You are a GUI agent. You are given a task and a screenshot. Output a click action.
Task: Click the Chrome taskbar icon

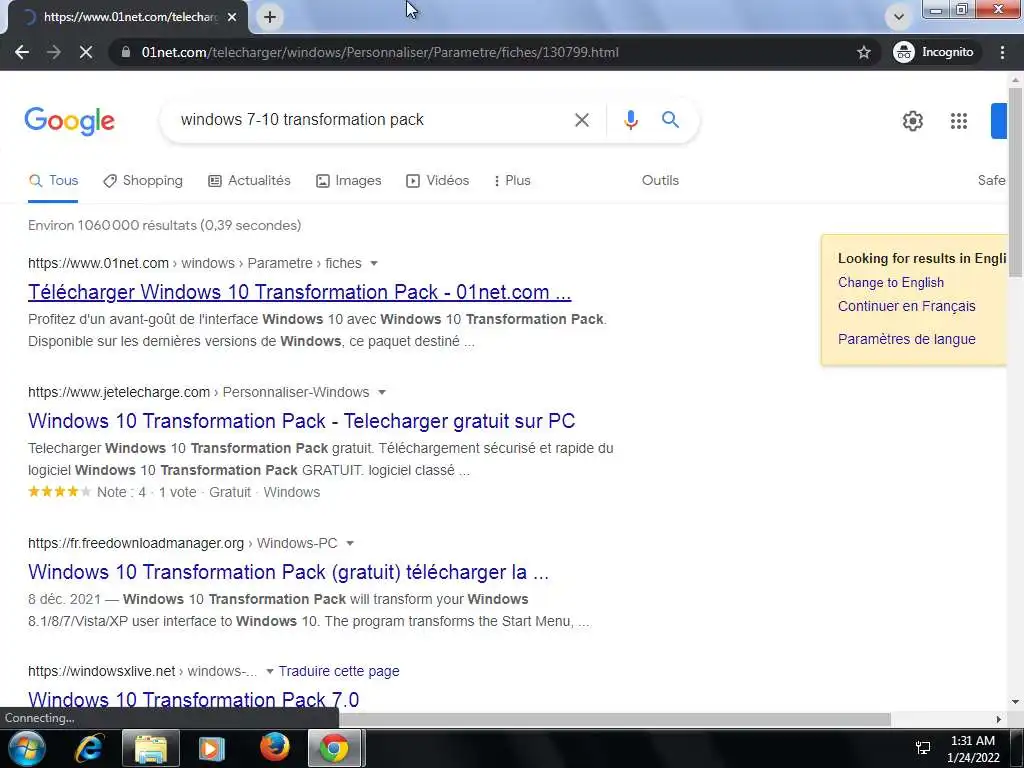point(334,748)
